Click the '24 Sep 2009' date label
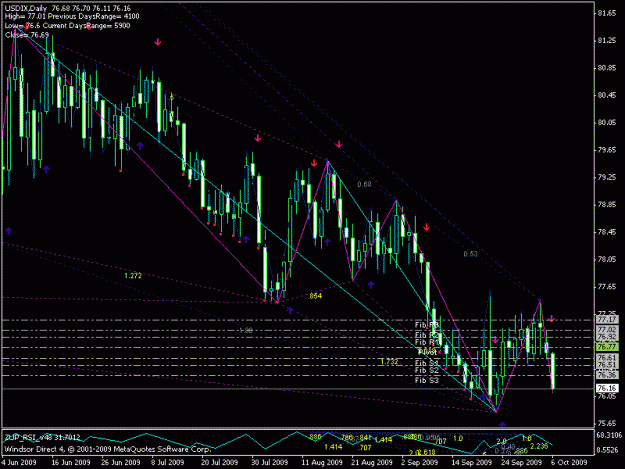Screen dimensions: 625x469 521,462
